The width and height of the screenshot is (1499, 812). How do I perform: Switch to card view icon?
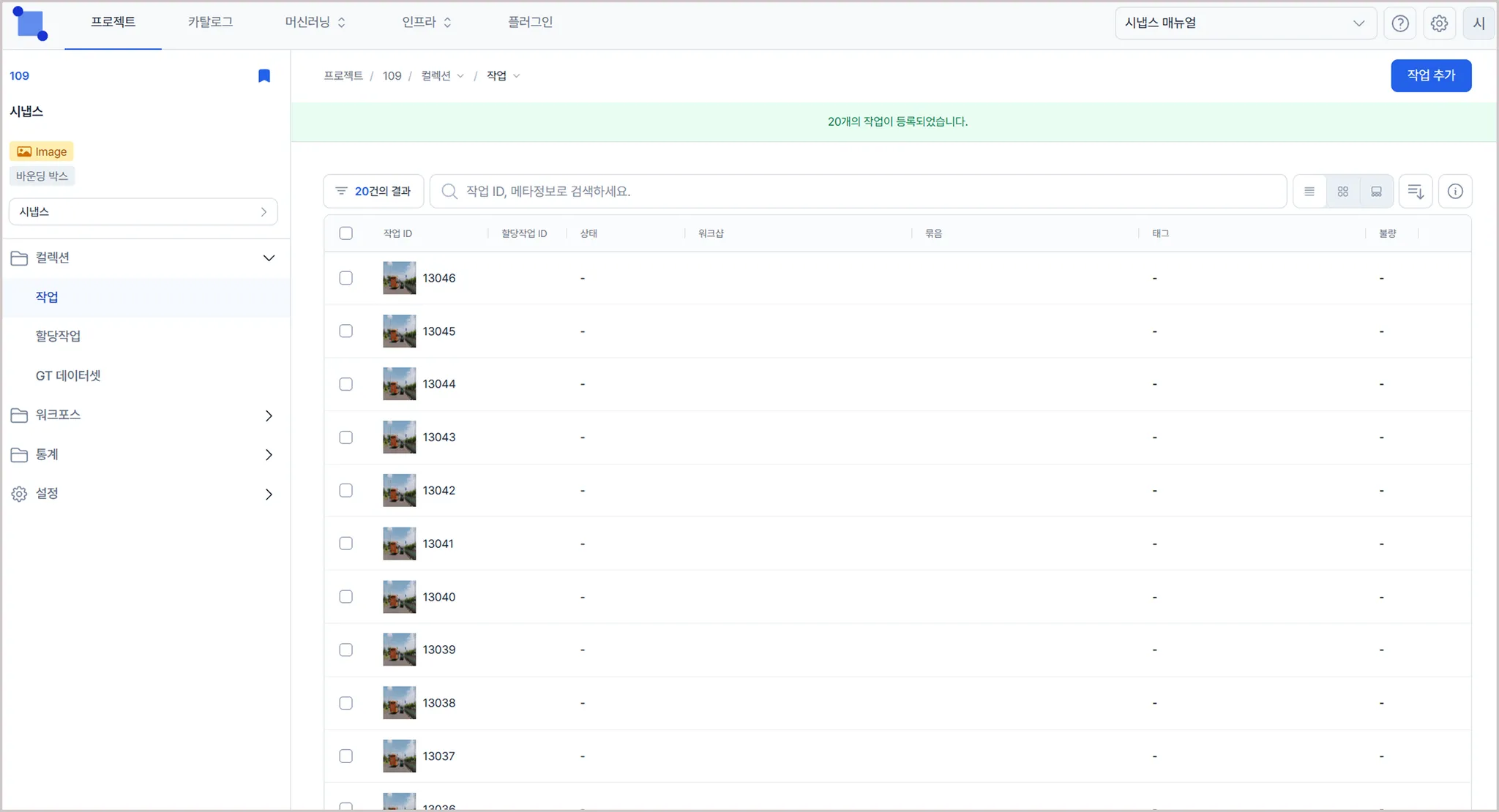coord(1376,192)
